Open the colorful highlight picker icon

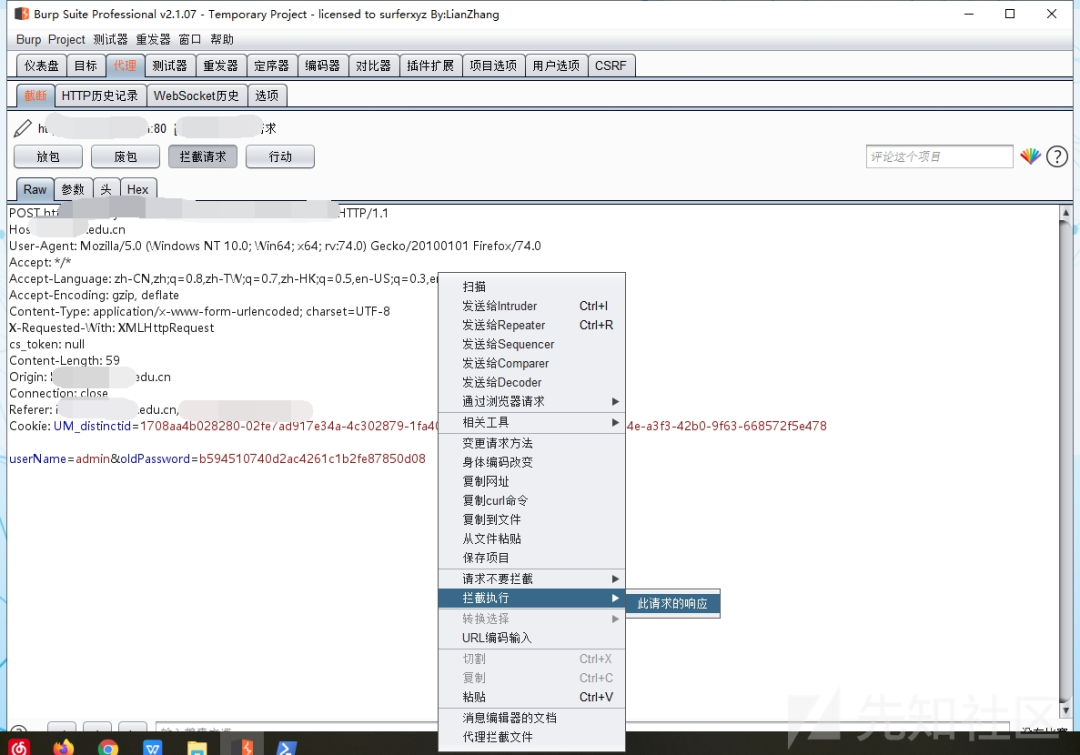(1030, 156)
